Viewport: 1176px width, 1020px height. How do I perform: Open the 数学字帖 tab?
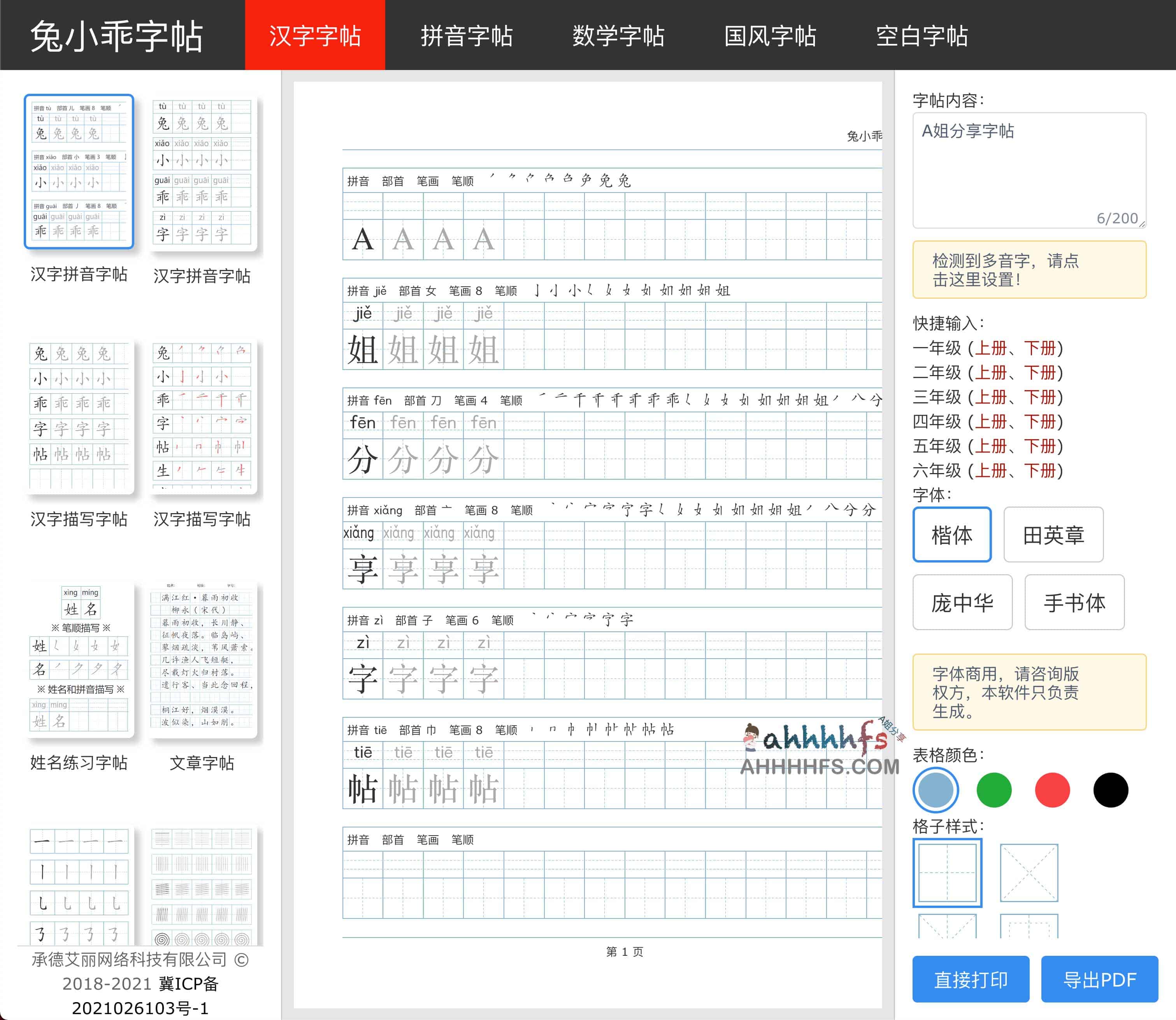[x=618, y=35]
